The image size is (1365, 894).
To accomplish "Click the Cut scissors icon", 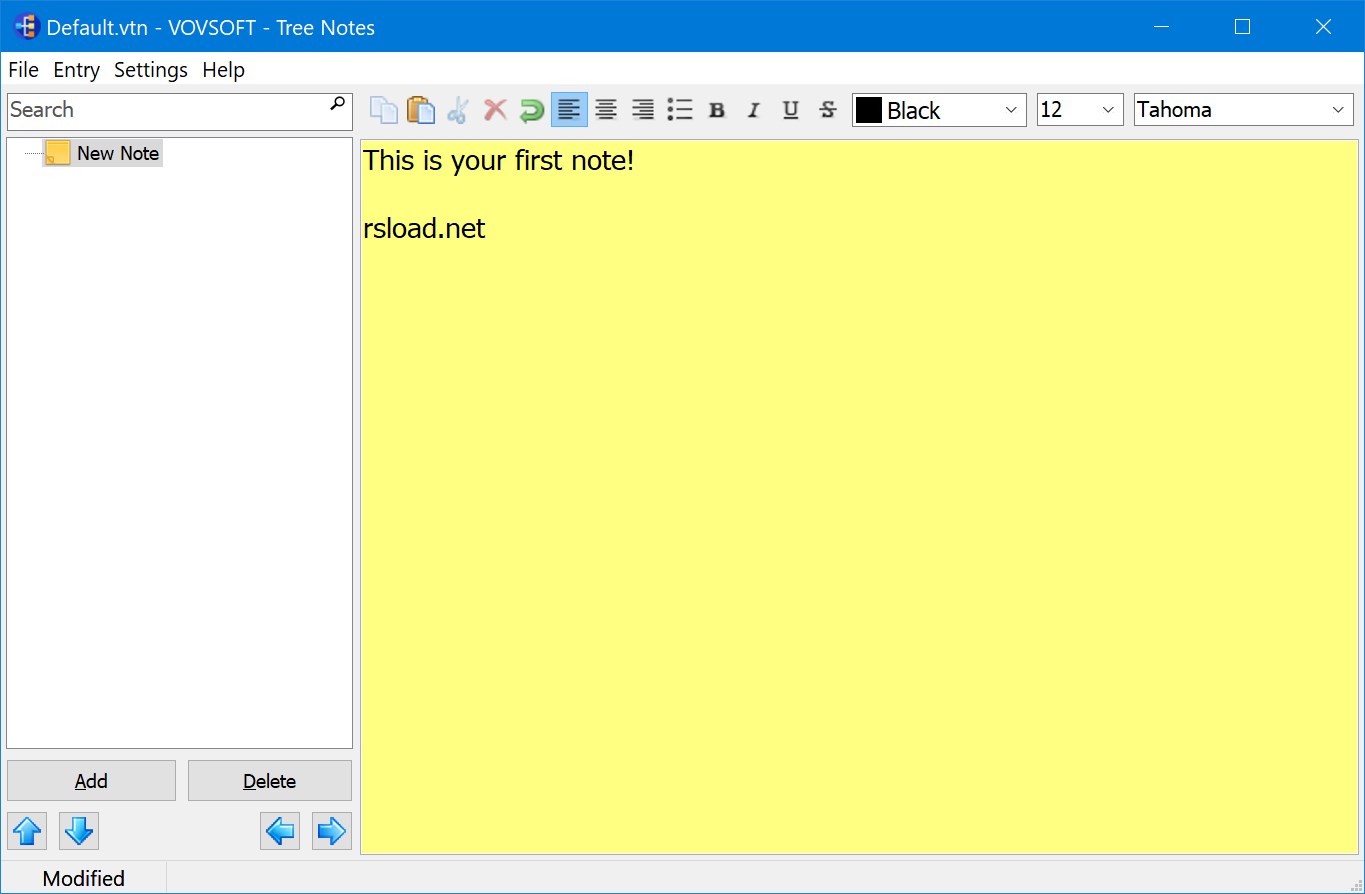I will coord(458,110).
